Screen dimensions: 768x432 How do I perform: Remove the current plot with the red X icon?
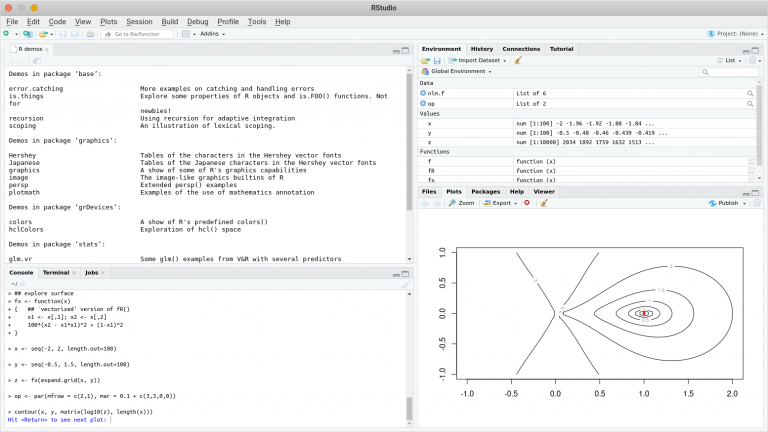point(527,203)
